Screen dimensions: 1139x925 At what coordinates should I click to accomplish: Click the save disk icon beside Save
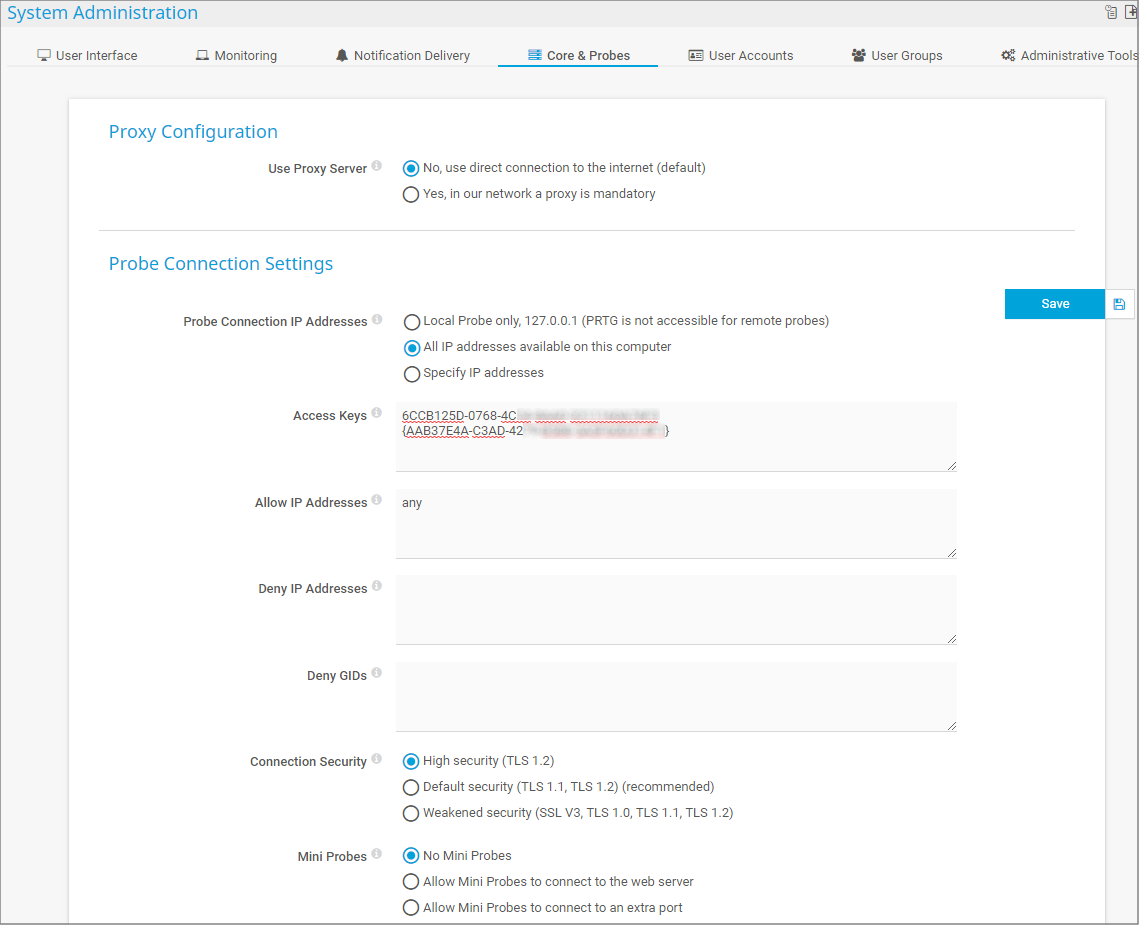1118,304
